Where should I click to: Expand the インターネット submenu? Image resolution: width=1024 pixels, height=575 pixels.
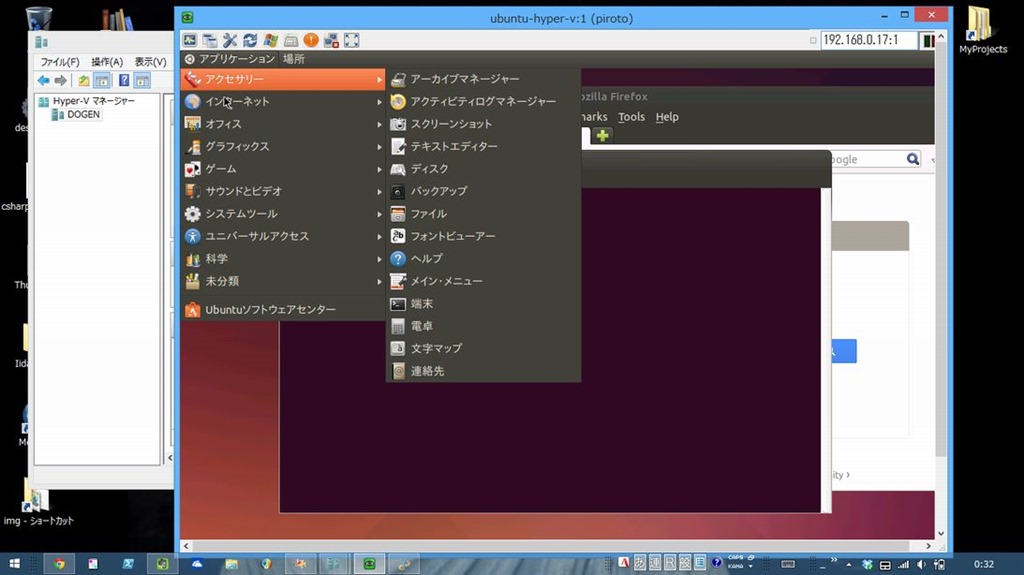(237, 102)
